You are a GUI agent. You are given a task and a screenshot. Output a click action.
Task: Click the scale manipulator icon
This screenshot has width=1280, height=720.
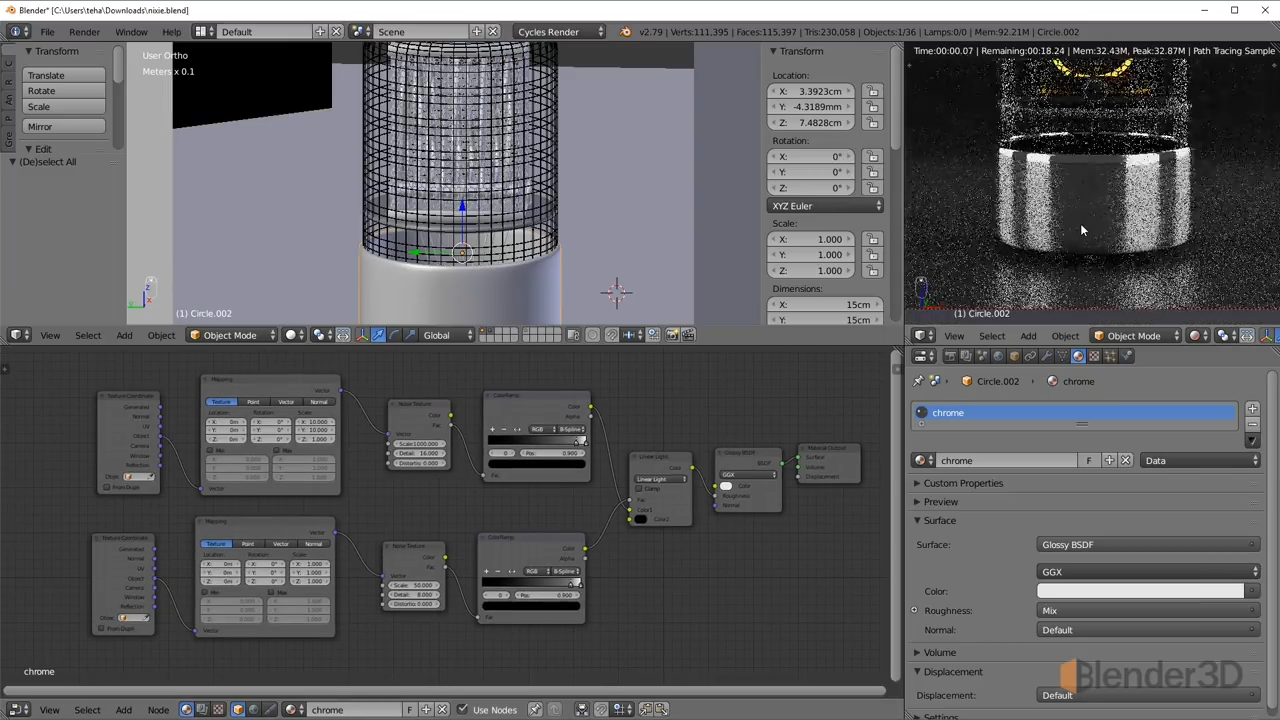point(410,335)
